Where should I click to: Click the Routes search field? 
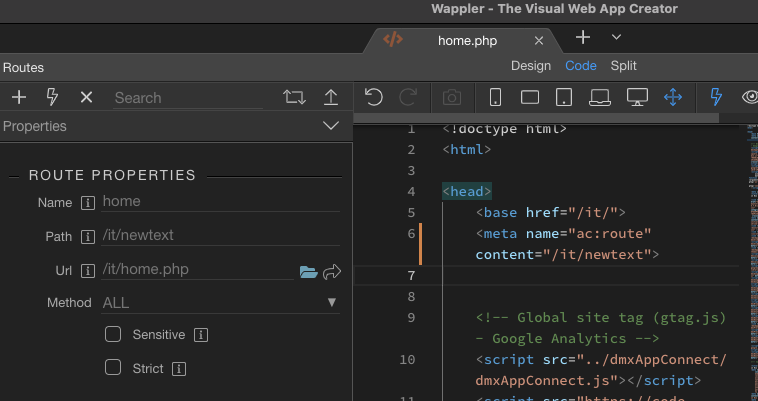pyautogui.click(x=188, y=98)
